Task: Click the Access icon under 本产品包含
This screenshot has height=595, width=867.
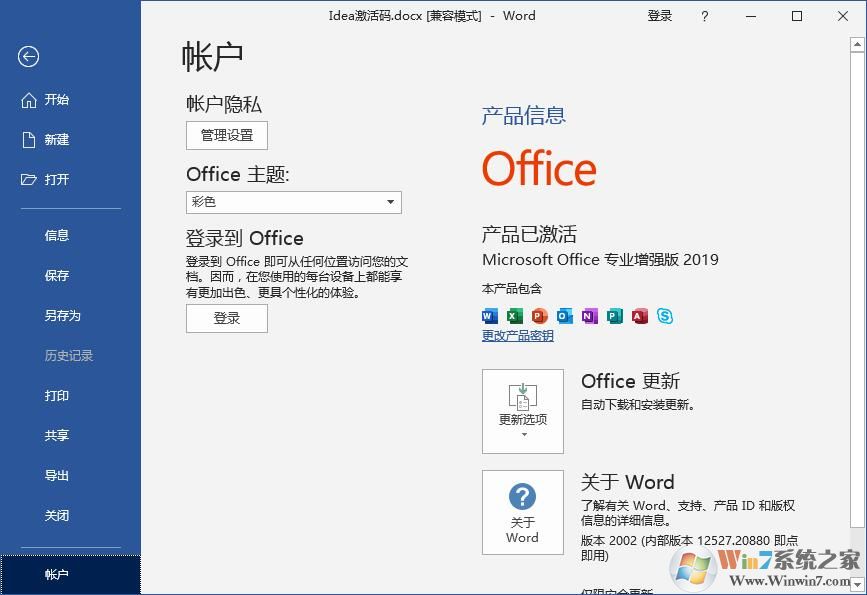Action: (x=638, y=316)
